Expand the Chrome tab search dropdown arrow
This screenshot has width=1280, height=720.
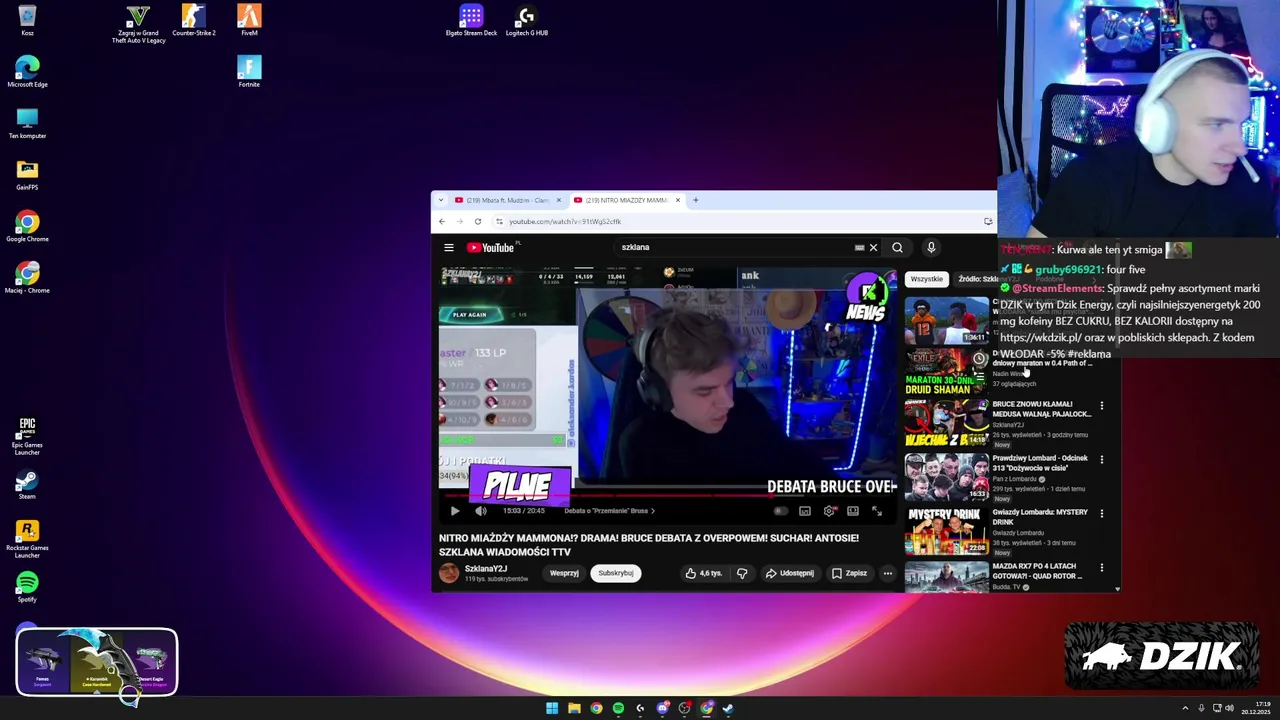(441, 200)
